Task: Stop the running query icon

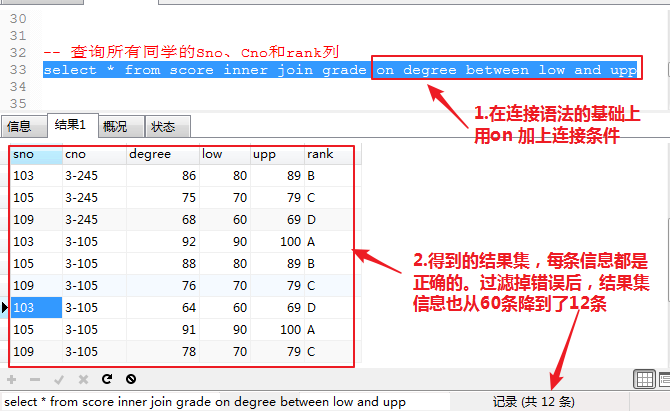Action: 131,379
